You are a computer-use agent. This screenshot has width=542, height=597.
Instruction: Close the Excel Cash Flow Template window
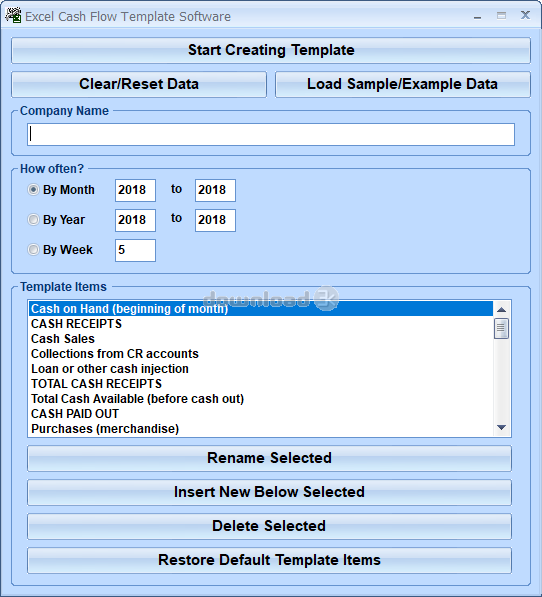[525, 15]
